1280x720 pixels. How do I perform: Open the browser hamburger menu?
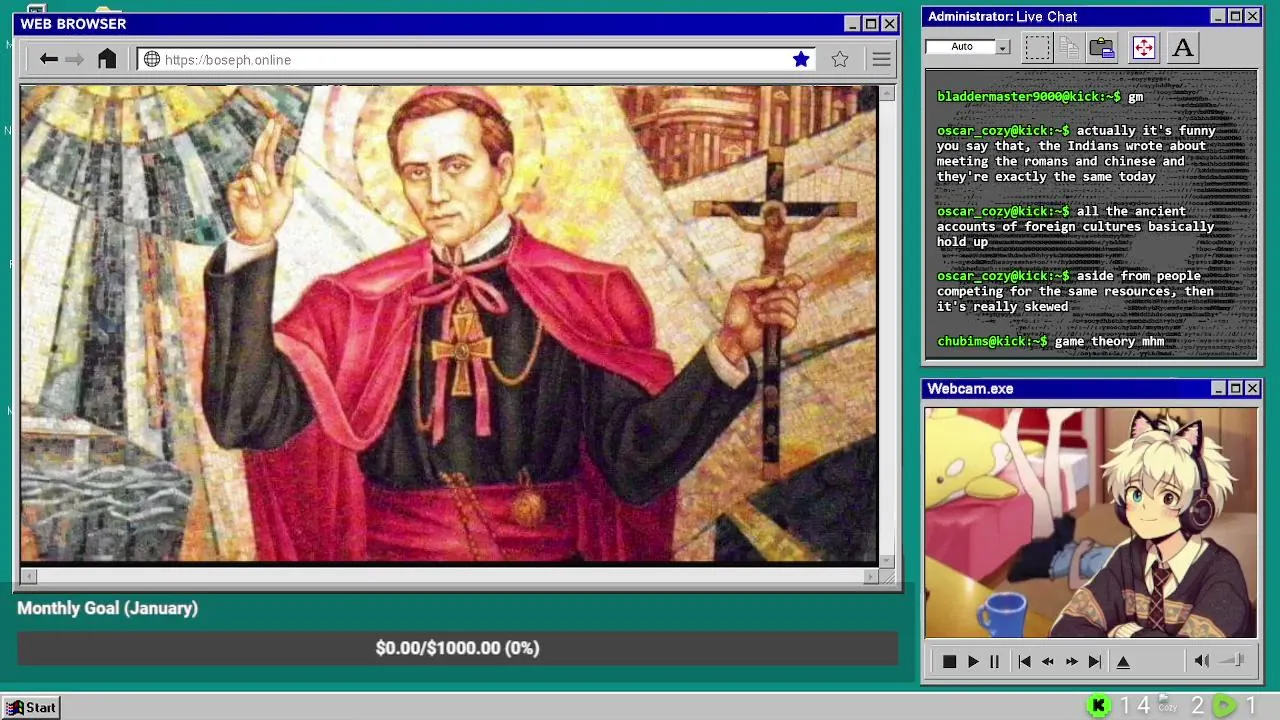click(881, 59)
